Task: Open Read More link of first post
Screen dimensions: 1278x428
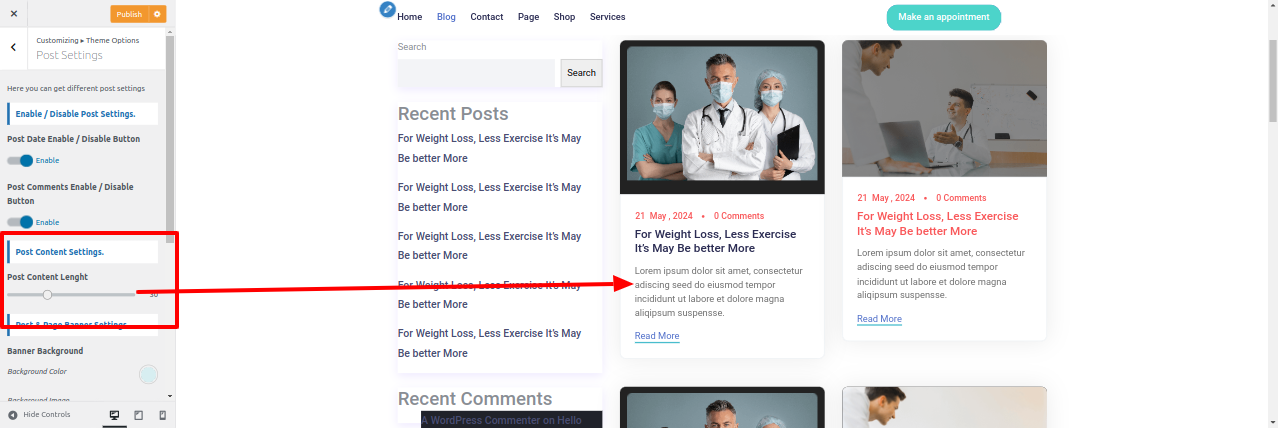Action: click(x=657, y=336)
